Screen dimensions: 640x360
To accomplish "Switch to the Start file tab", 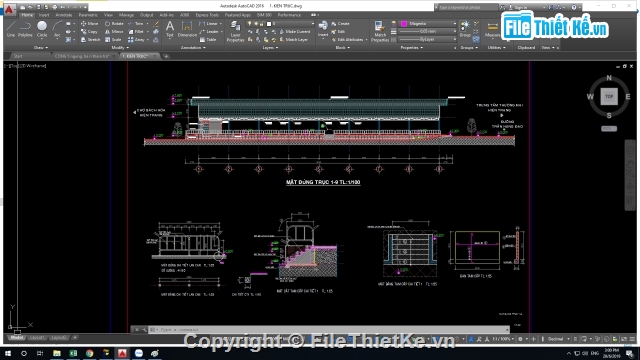I will pos(18,56).
